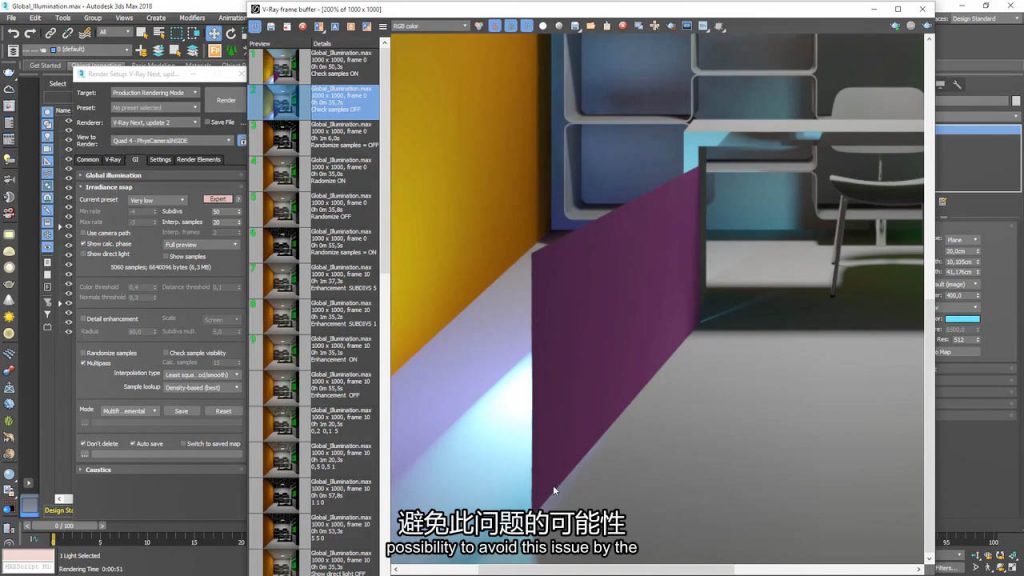Open Sample lookup Density-based dropdown
1024x576 pixels.
pyautogui.click(x=201, y=387)
